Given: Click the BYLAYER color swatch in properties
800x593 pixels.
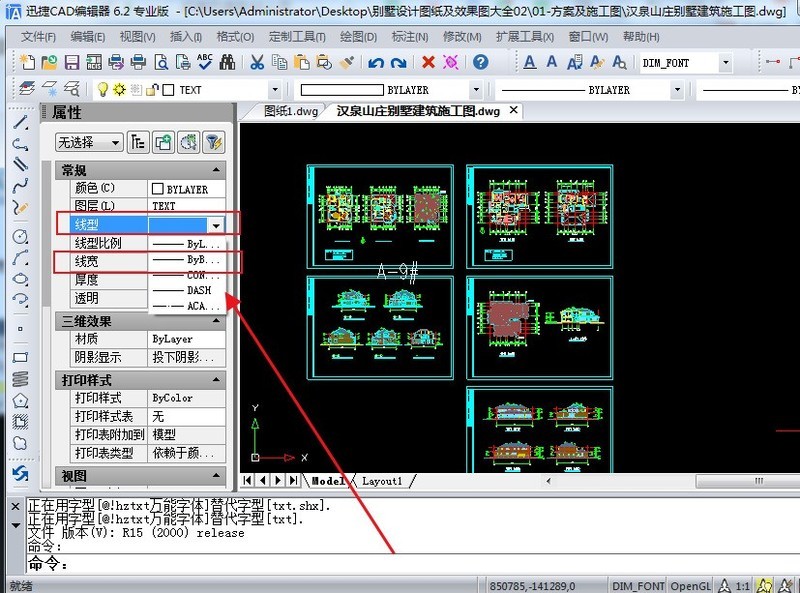Looking at the screenshot, I should pyautogui.click(x=157, y=188).
